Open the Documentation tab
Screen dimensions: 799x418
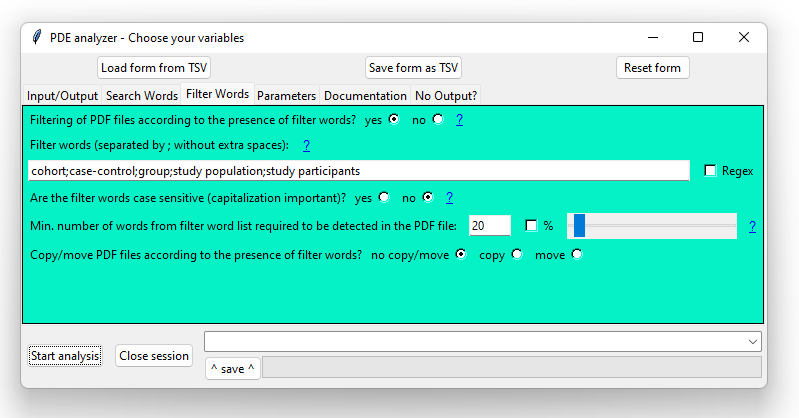pyautogui.click(x=364, y=96)
